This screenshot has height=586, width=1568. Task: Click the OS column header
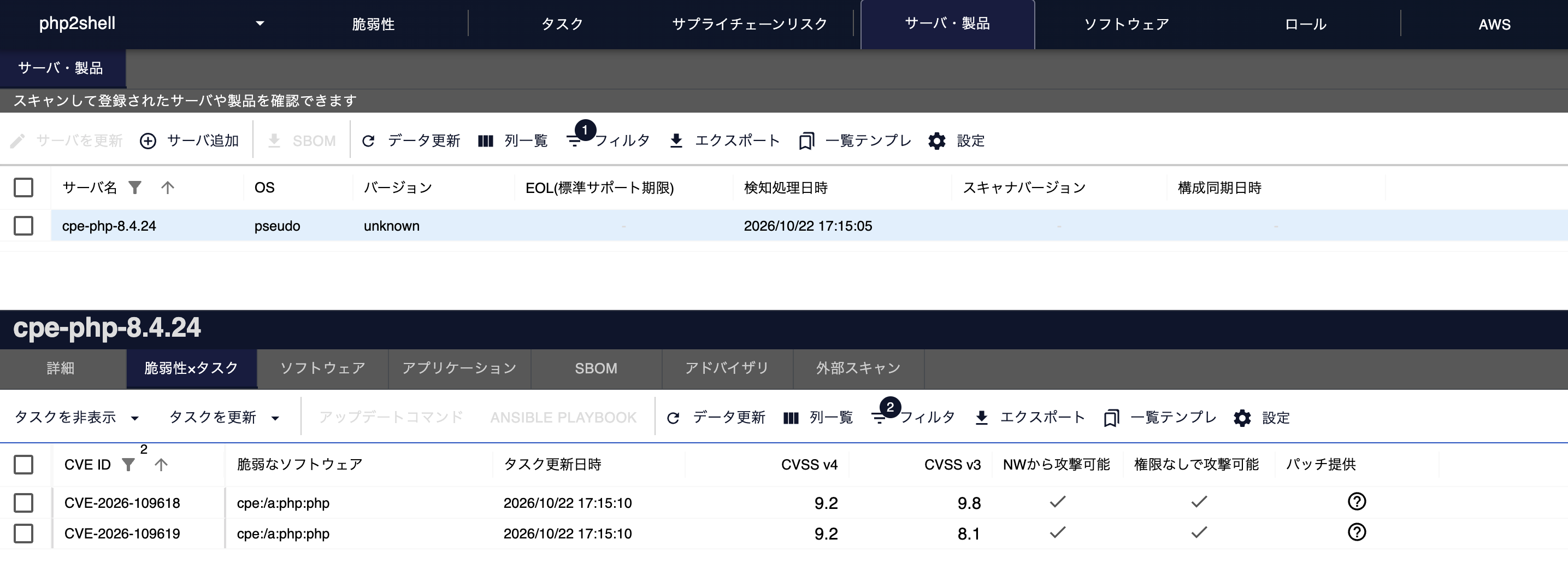(264, 187)
